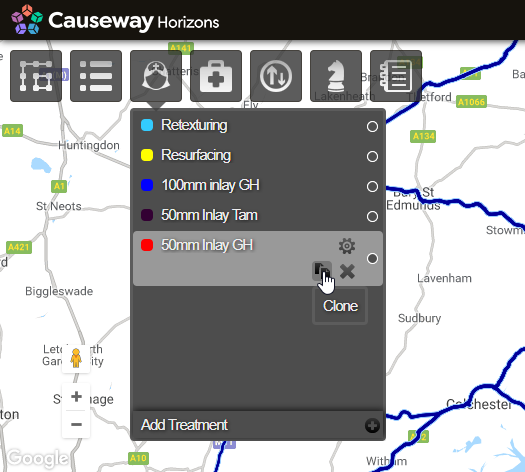The image size is (525, 472).
Task: Open the chess knight strategy icon
Action: (336, 76)
